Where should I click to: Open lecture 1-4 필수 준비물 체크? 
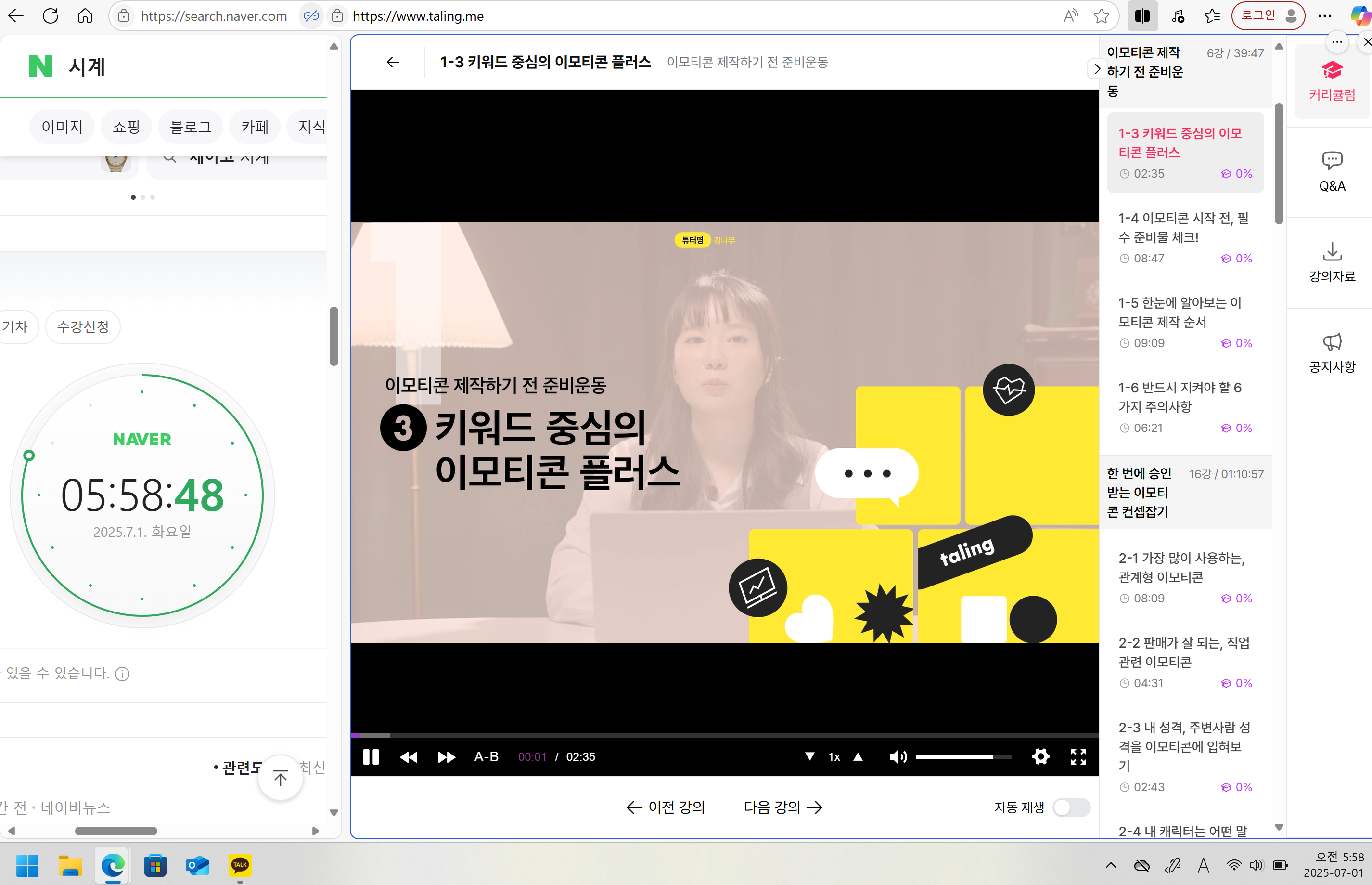click(x=1184, y=228)
